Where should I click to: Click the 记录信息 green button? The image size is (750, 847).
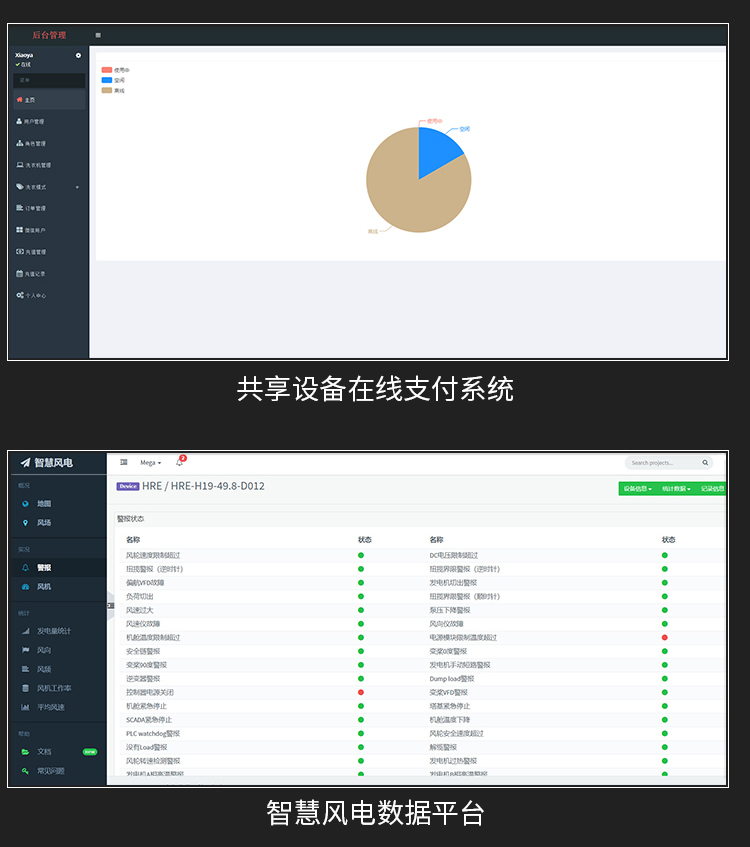click(x=711, y=489)
